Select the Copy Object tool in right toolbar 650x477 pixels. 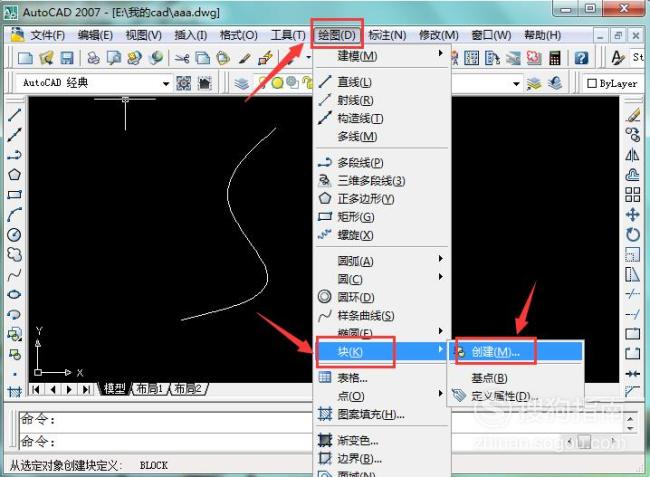pyautogui.click(x=633, y=135)
